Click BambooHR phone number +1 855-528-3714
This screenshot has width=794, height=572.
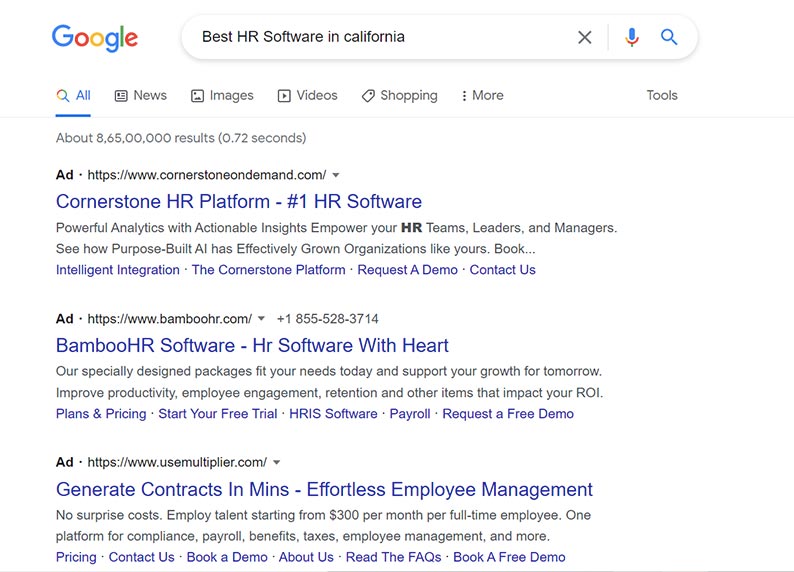[328, 319]
